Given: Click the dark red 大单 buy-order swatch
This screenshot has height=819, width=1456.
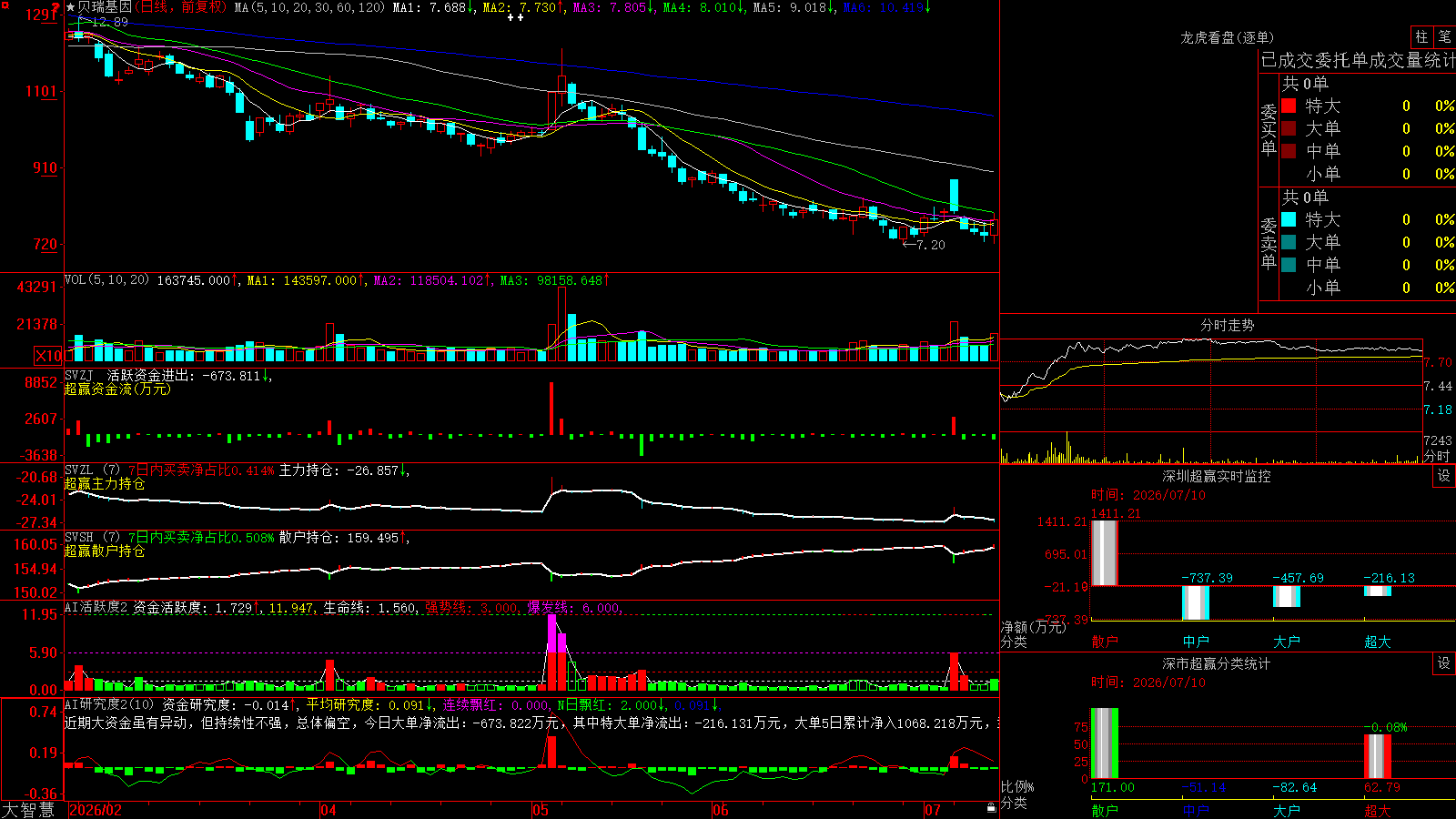Looking at the screenshot, I should click(1289, 128).
